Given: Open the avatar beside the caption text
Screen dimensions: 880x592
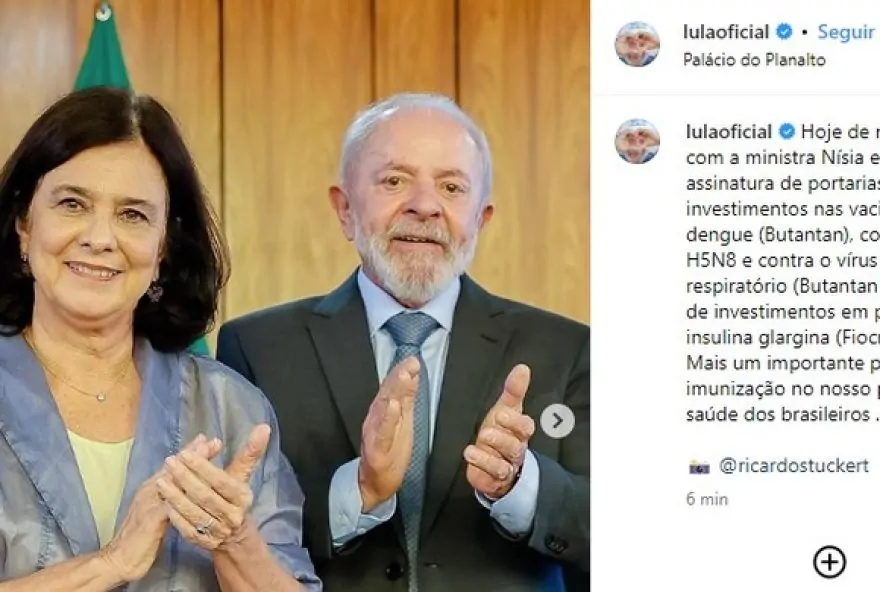Looking at the screenshot, I should click(637, 141).
